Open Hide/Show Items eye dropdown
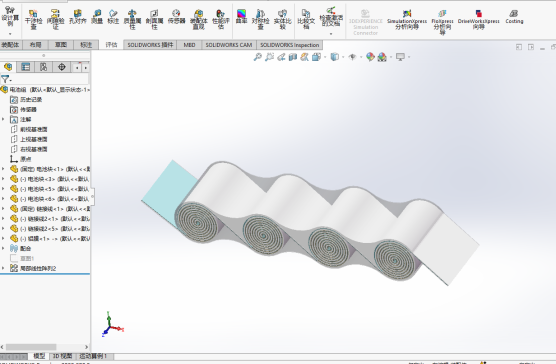This screenshot has width=556, height=364. (x=361, y=57)
